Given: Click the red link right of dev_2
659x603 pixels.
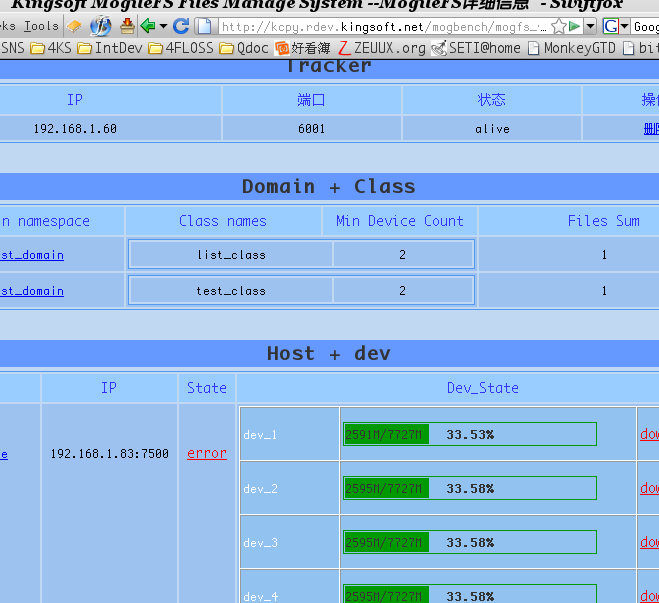Looking at the screenshot, I should 649,488.
